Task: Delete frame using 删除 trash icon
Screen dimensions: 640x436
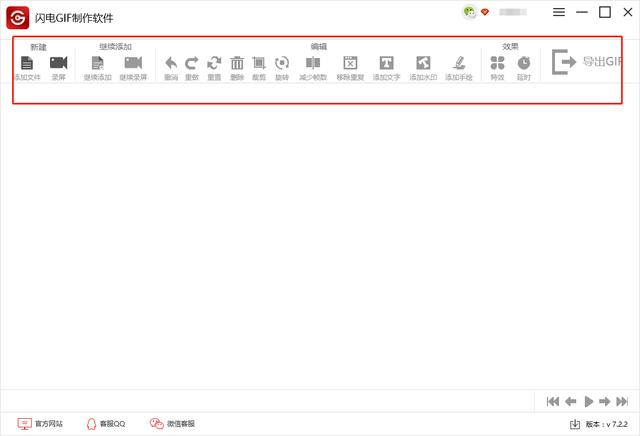Action: (237, 64)
